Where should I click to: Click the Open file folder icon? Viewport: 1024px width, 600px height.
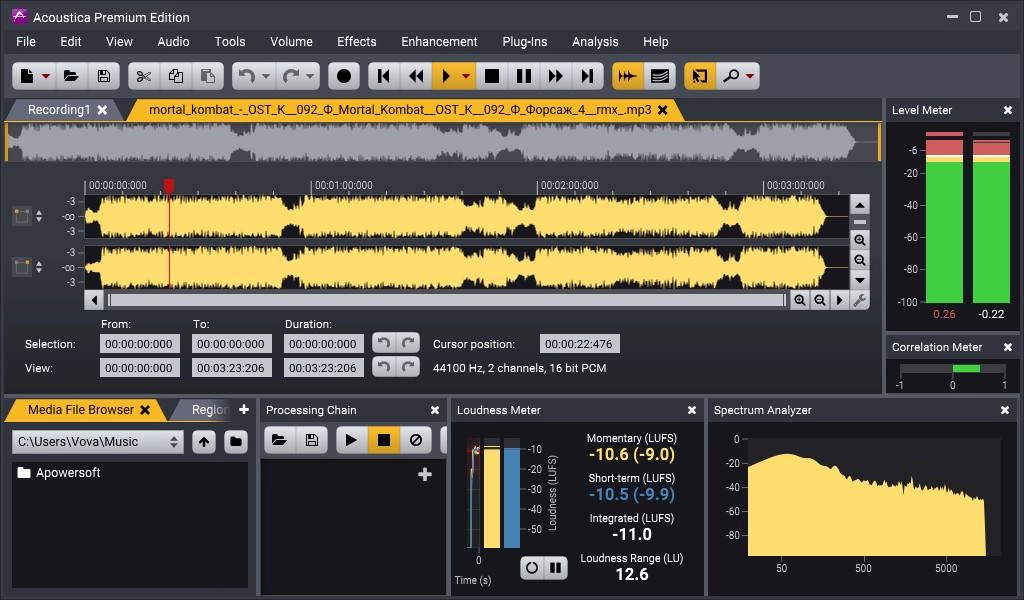click(71, 76)
